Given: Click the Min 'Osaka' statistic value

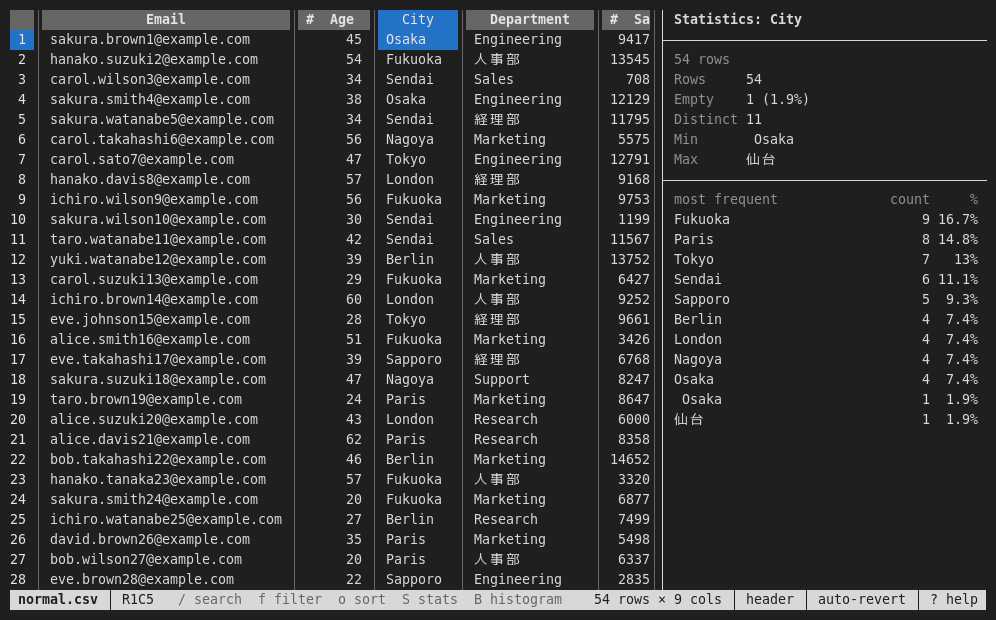Looking at the screenshot, I should point(773,139).
